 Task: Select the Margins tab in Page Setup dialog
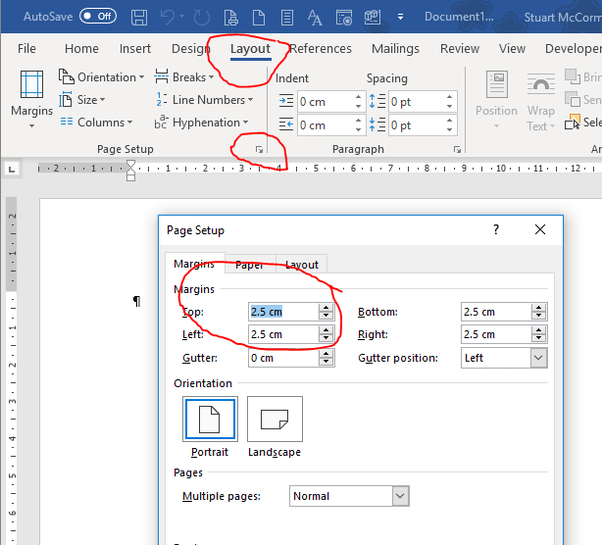(x=194, y=264)
